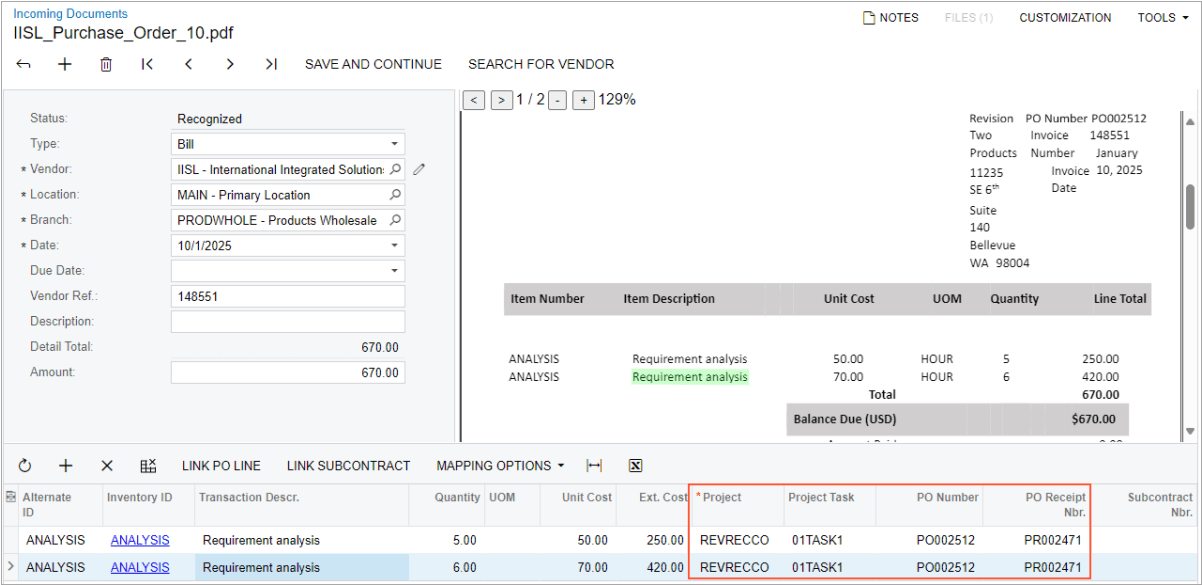Zoom in the PDF with plus button
The image size is (1202, 585).
(x=584, y=100)
